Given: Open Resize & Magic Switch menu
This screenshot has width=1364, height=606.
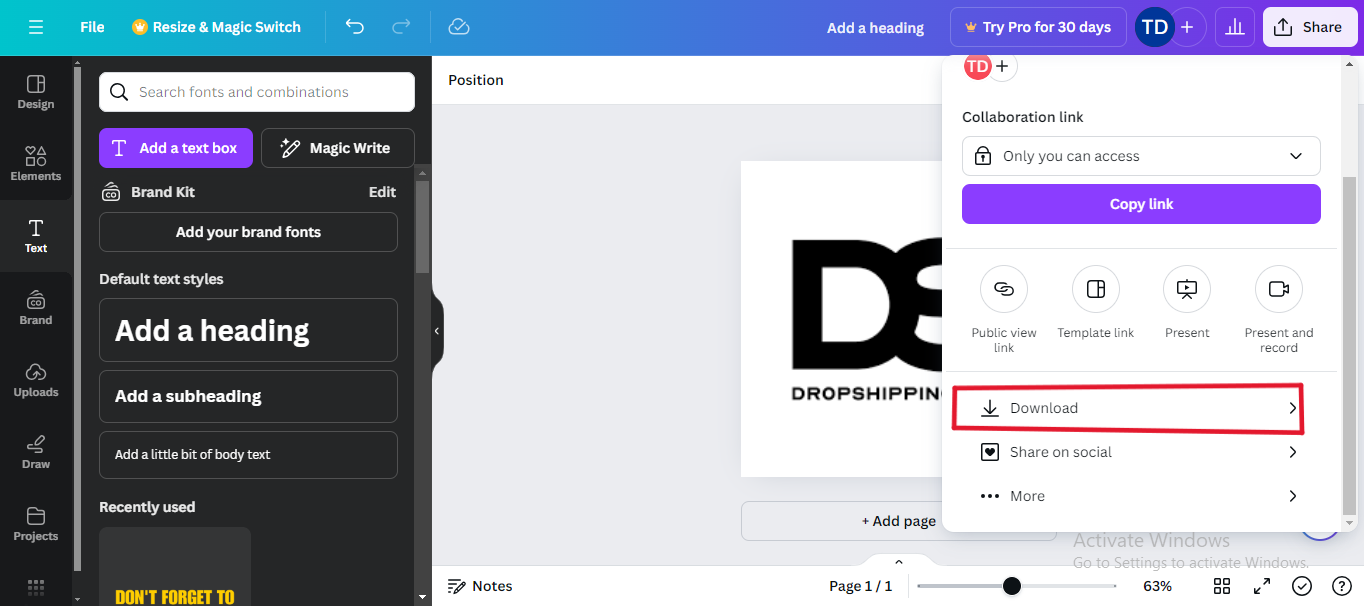Looking at the screenshot, I should click(216, 27).
